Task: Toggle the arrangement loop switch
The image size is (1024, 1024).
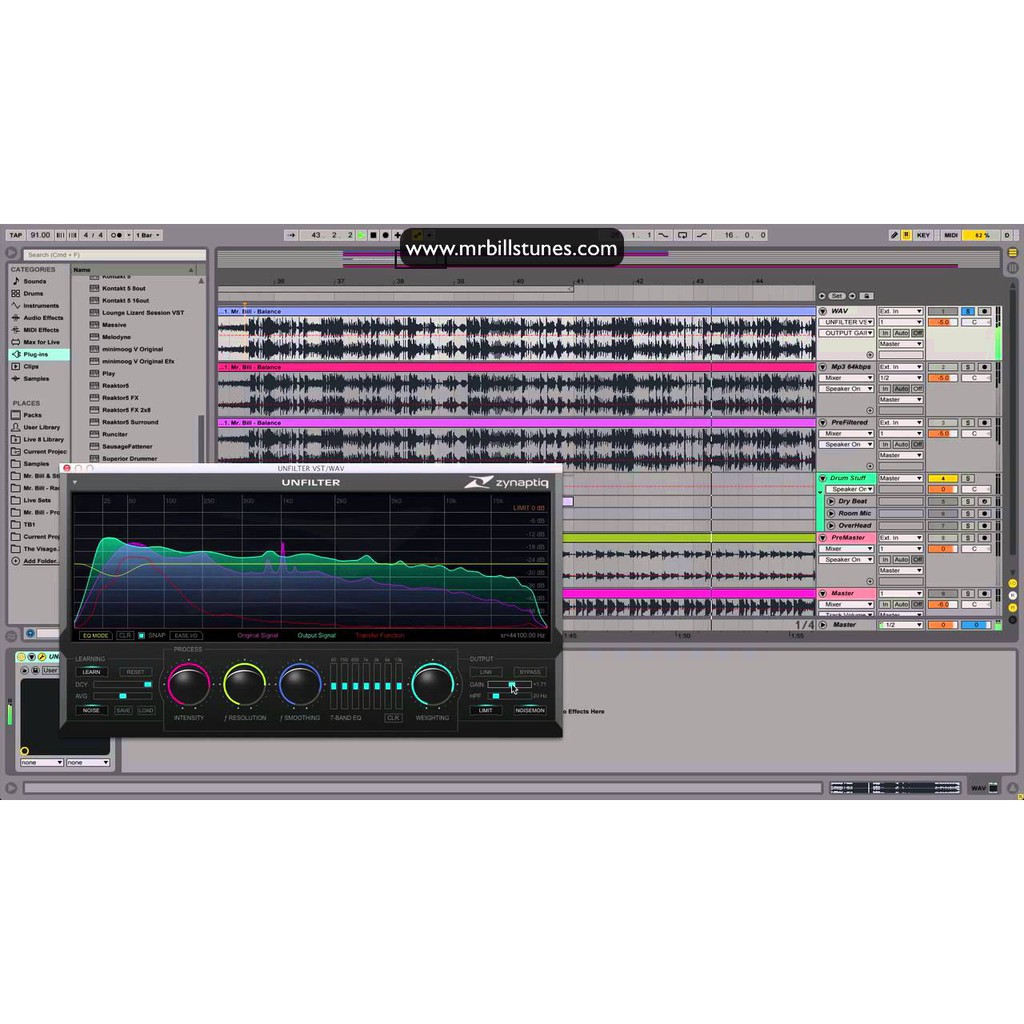Action: pos(682,235)
